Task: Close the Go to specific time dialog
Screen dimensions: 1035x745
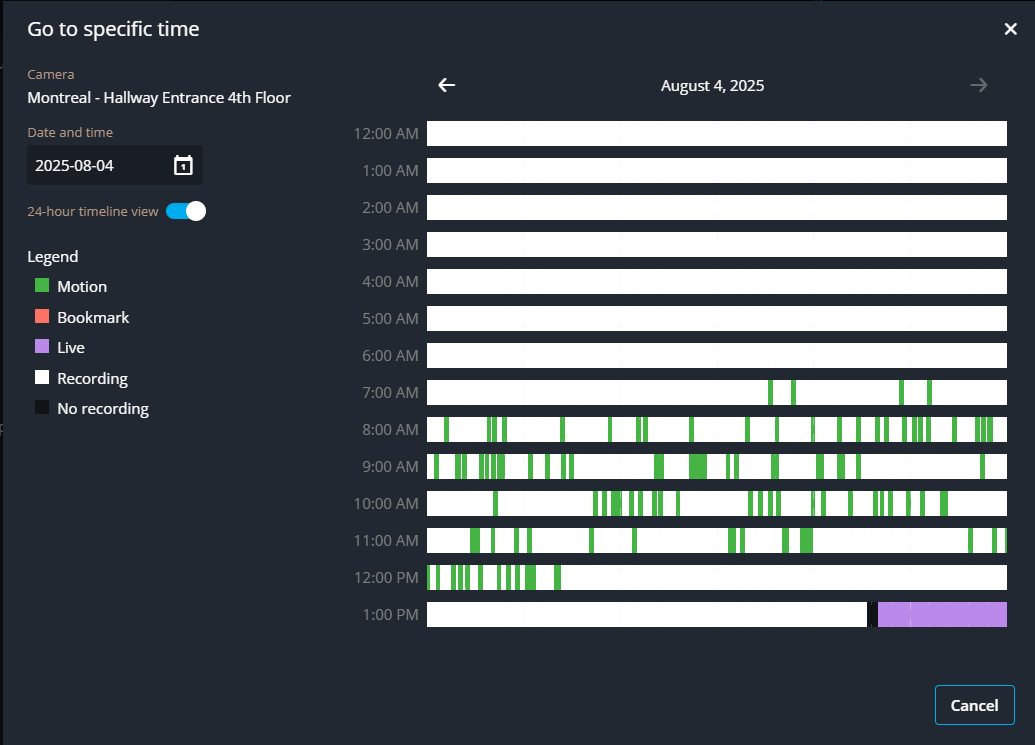Action: point(1010,29)
